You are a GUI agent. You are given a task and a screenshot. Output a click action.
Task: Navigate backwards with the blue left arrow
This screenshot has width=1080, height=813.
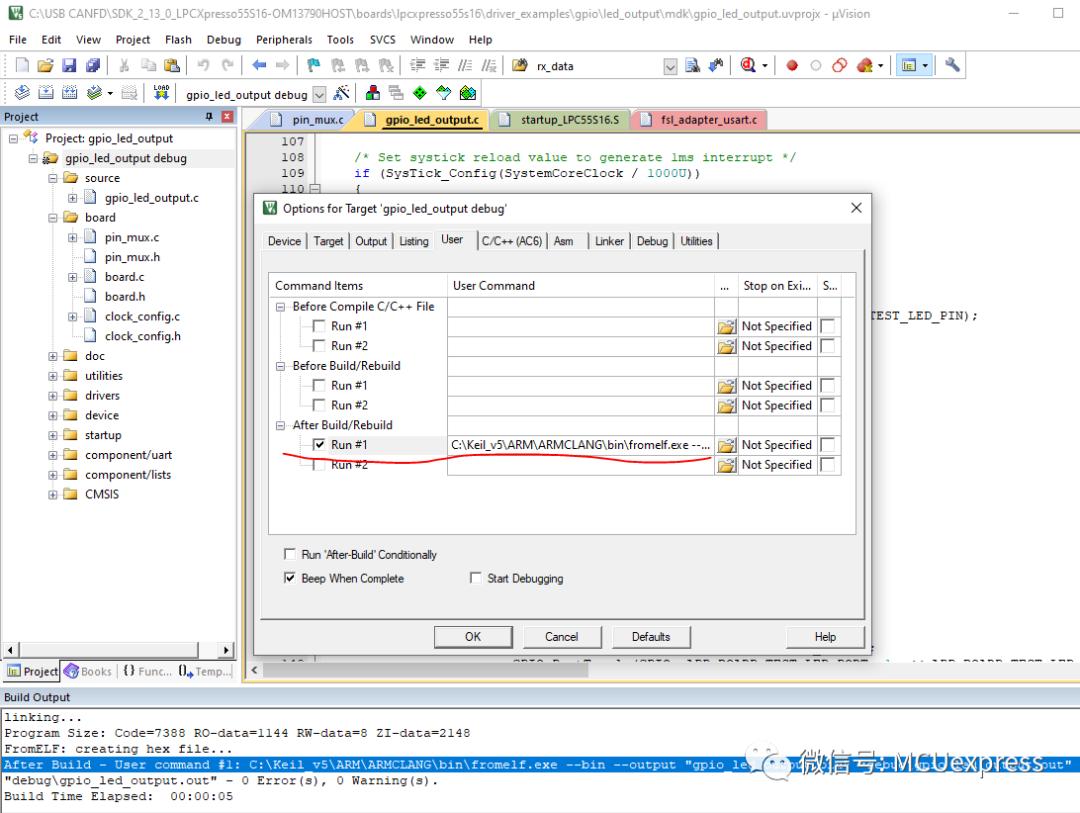pos(259,65)
